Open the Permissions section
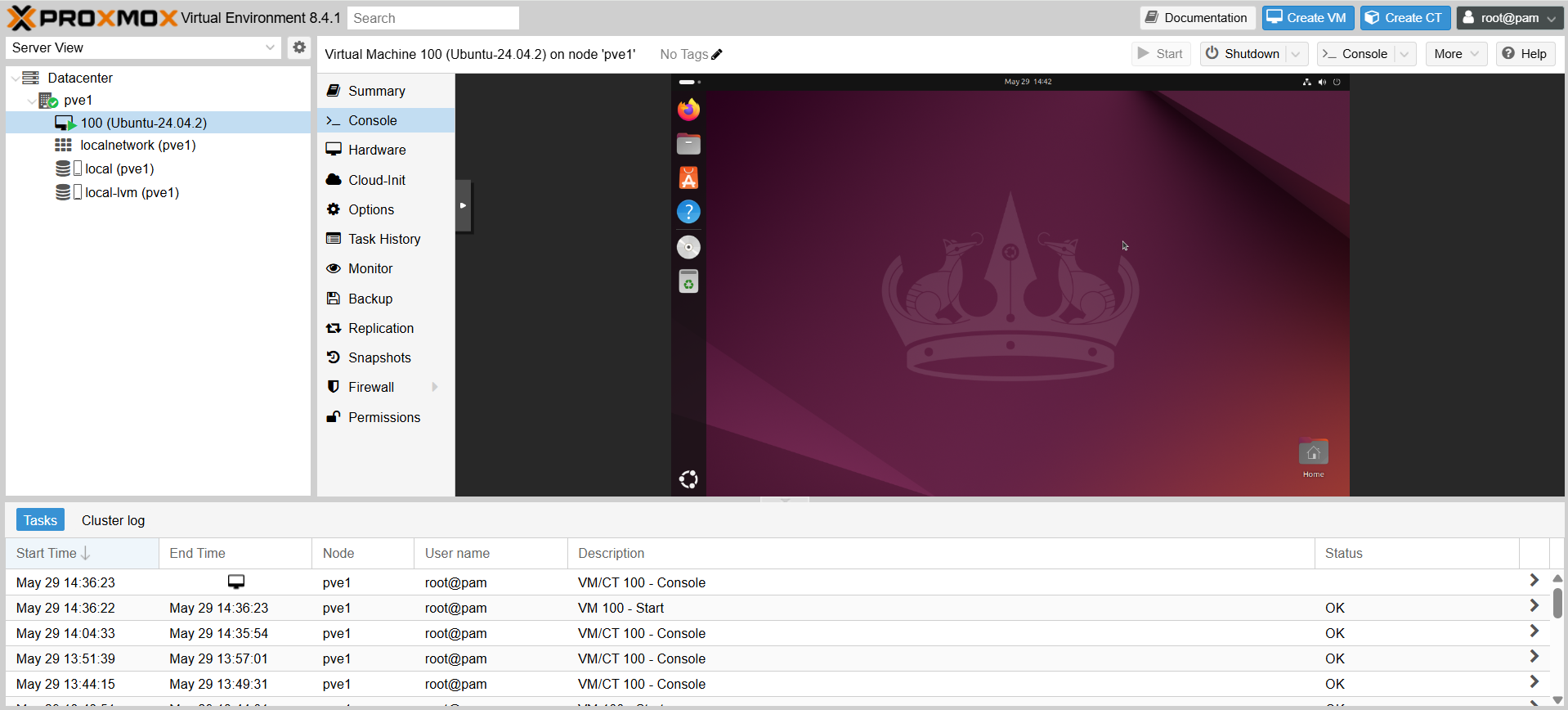1568x710 pixels. pyautogui.click(x=386, y=417)
